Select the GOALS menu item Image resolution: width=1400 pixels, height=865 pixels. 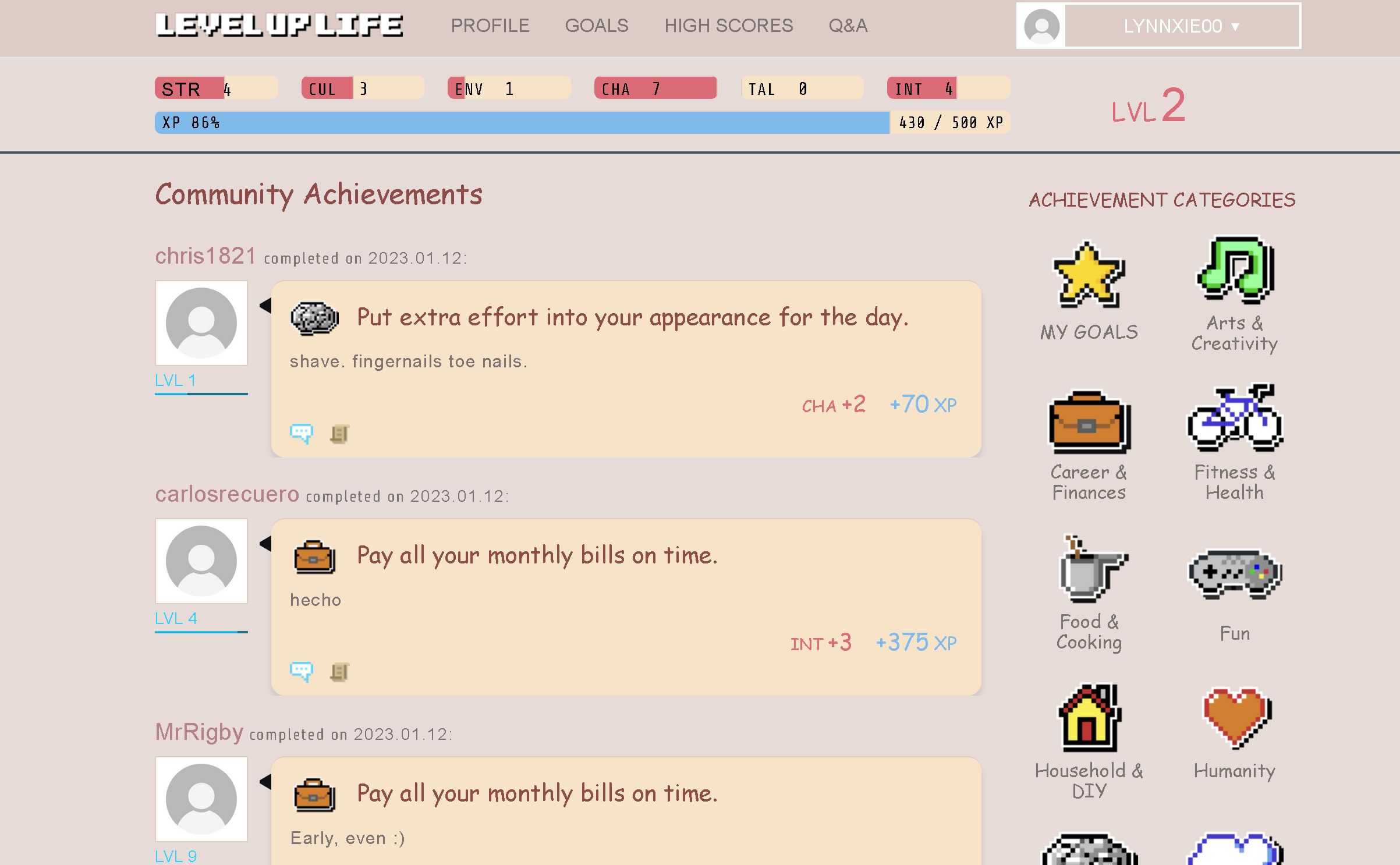597,24
